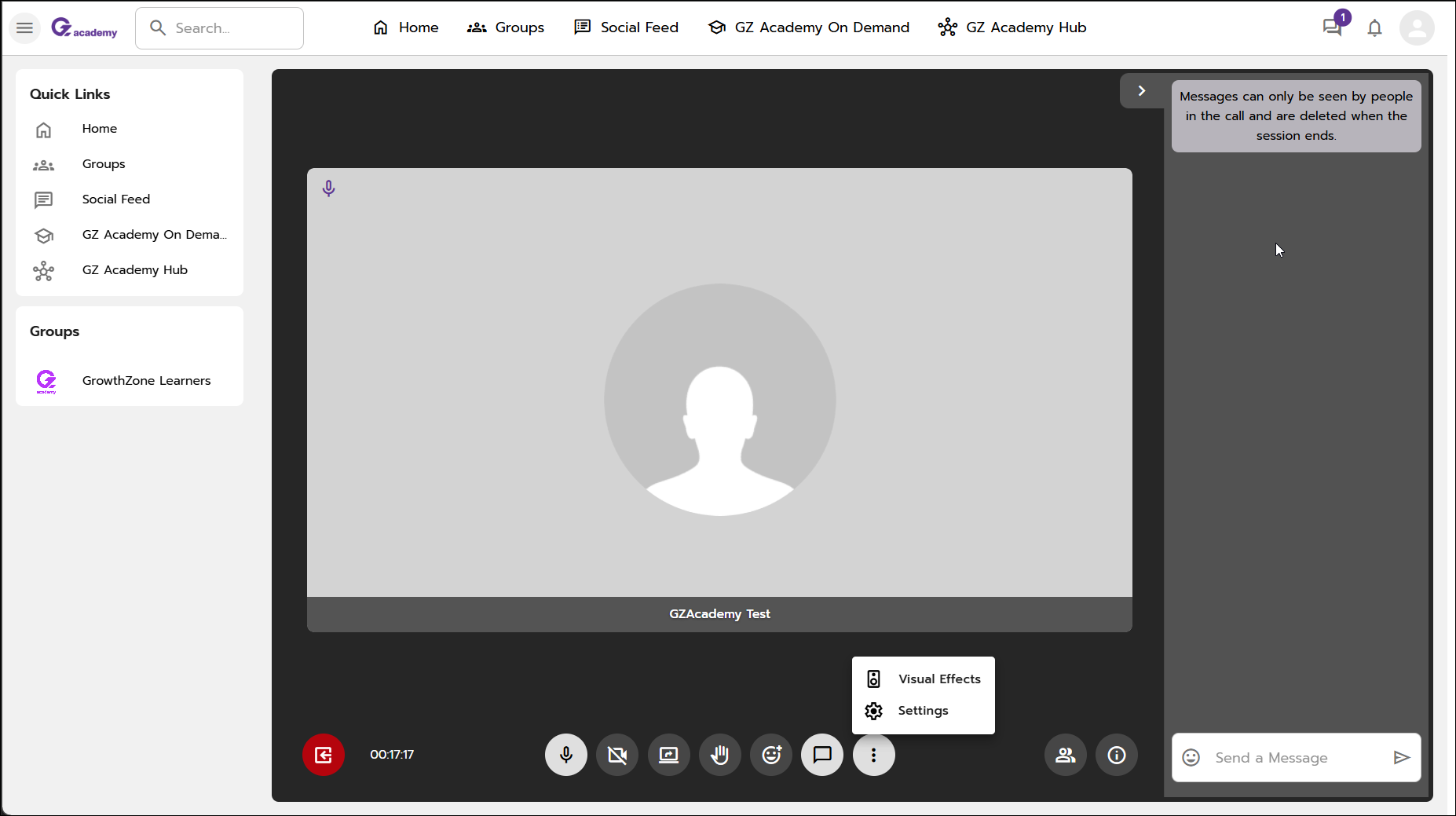Open messages icon with notification badge

tap(1333, 27)
